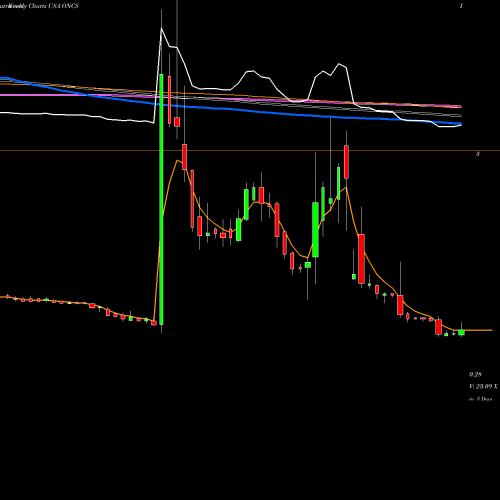
Task: Click the tallest green spike candlestick
Action: (161, 199)
